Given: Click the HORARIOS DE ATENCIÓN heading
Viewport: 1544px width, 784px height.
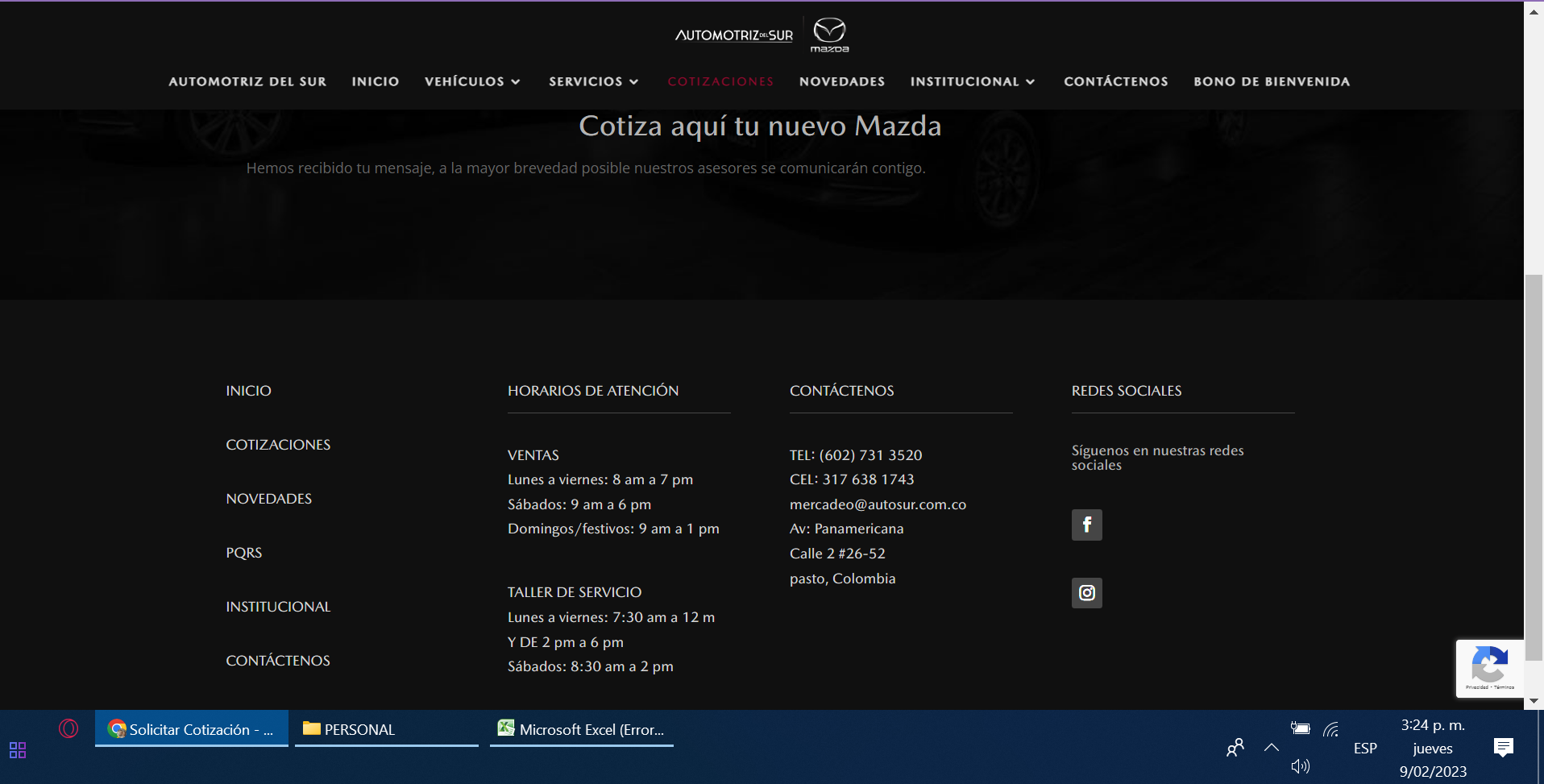Looking at the screenshot, I should (593, 391).
